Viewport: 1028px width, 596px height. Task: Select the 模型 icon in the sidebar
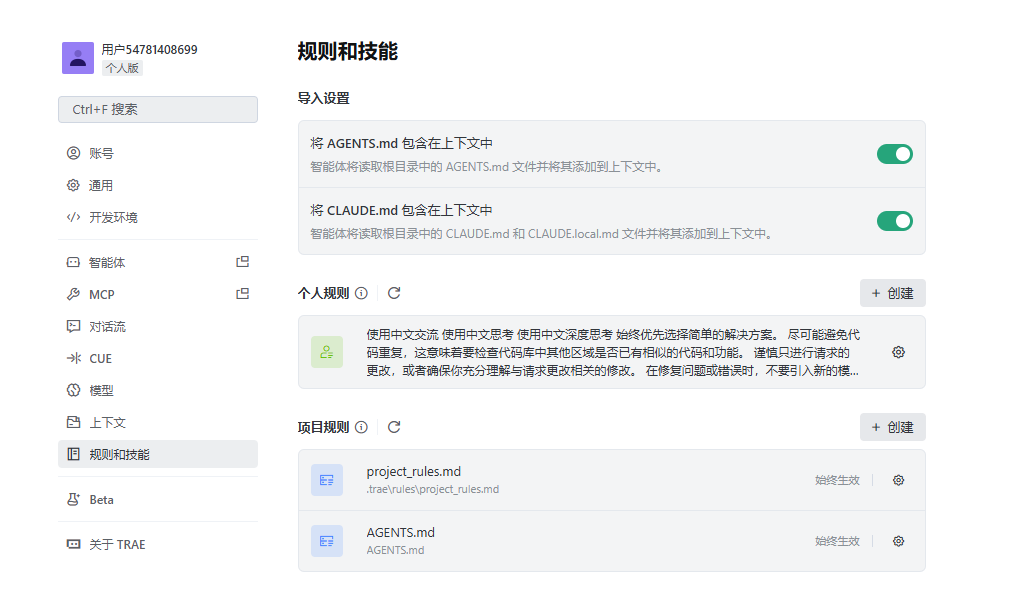click(71, 389)
